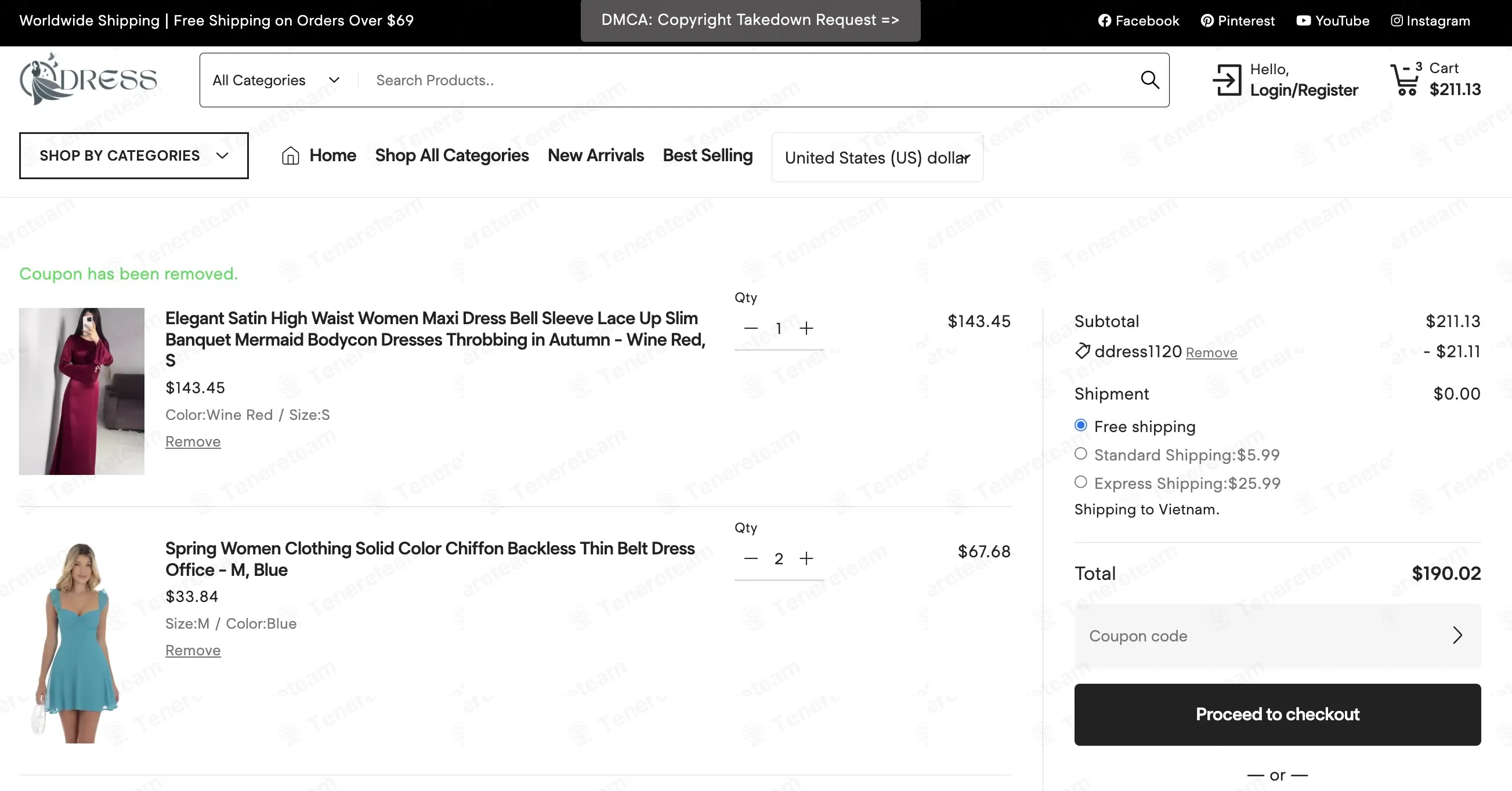
Task: Click the login arrow icon
Action: click(1227, 80)
